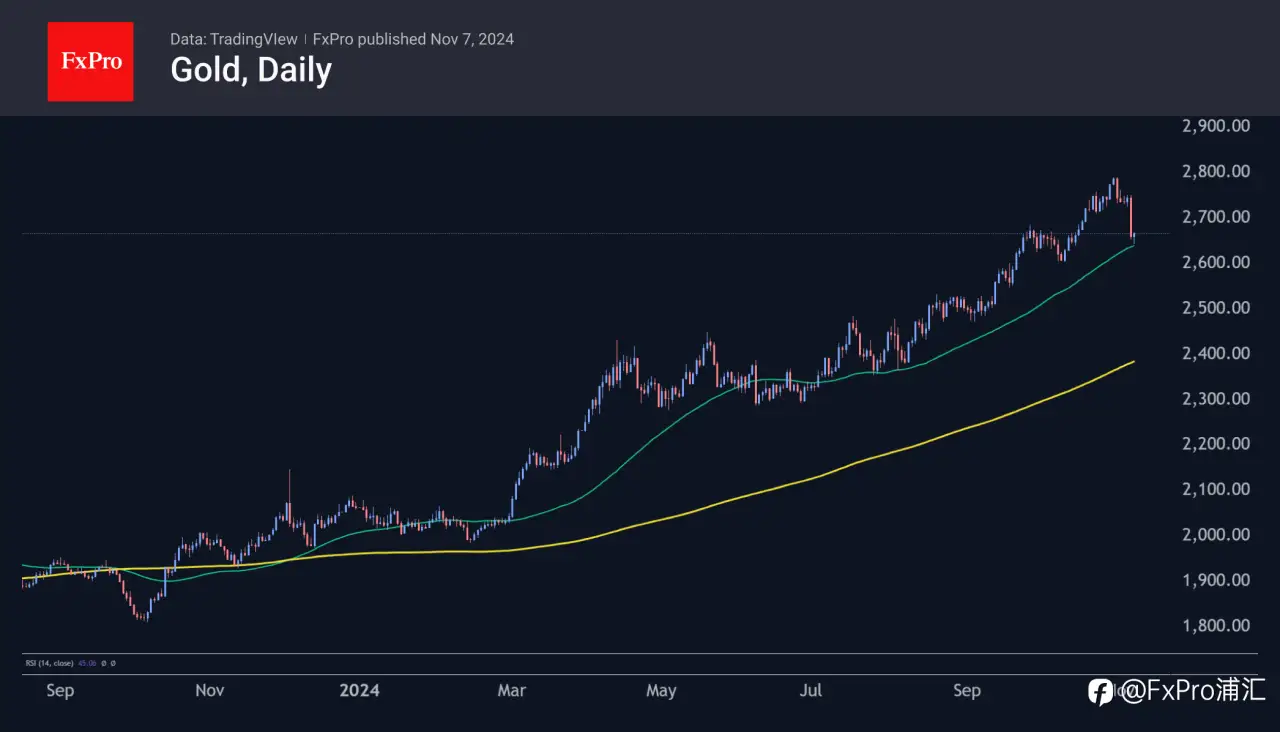Select the 2024 label on the time axis
1280x732 pixels.
click(360, 690)
